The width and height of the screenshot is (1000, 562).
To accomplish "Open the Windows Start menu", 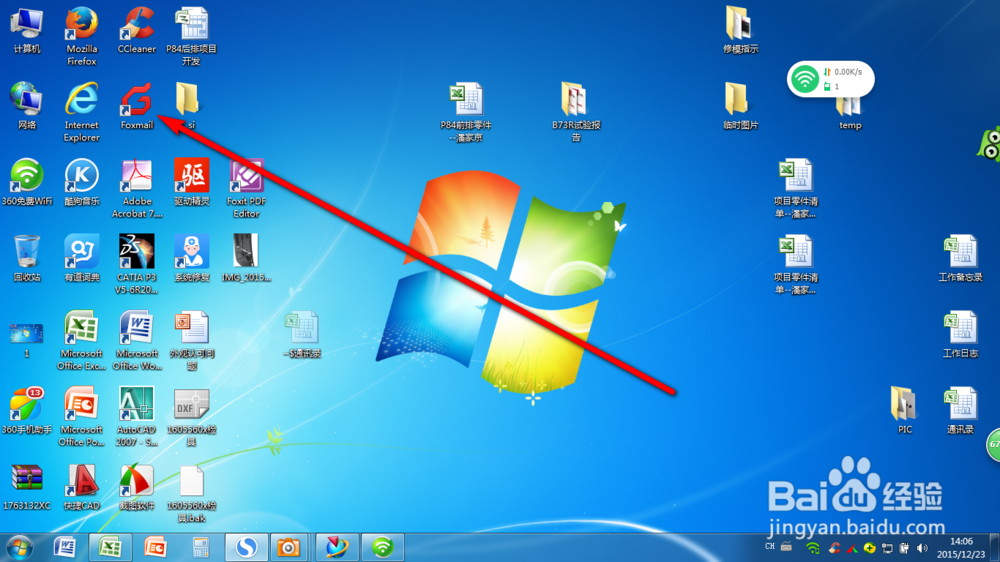I will click(20, 548).
